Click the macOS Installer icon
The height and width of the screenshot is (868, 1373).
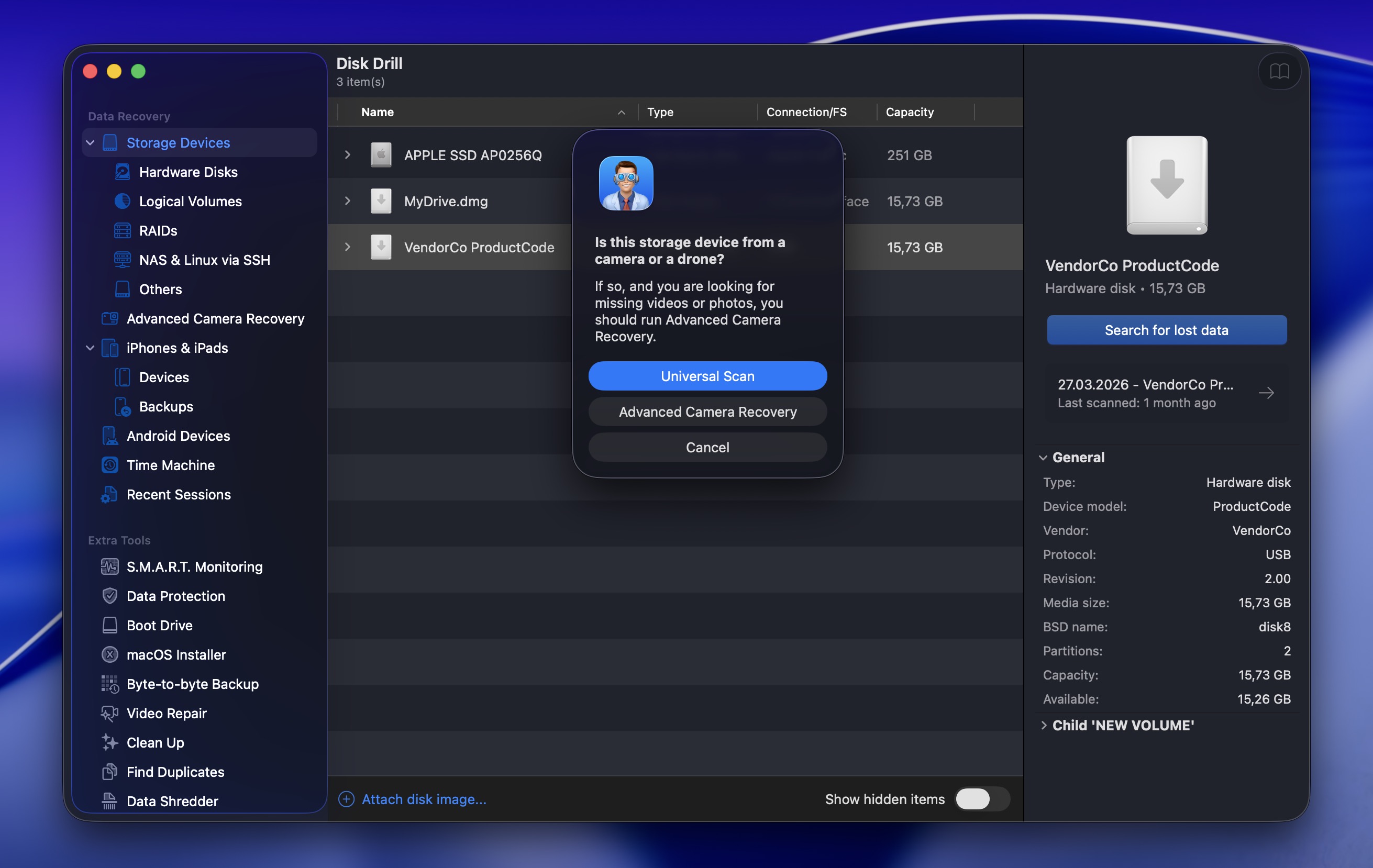[x=109, y=655]
